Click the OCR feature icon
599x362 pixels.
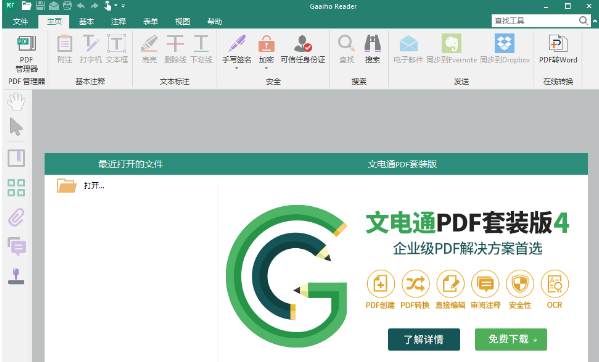[555, 284]
